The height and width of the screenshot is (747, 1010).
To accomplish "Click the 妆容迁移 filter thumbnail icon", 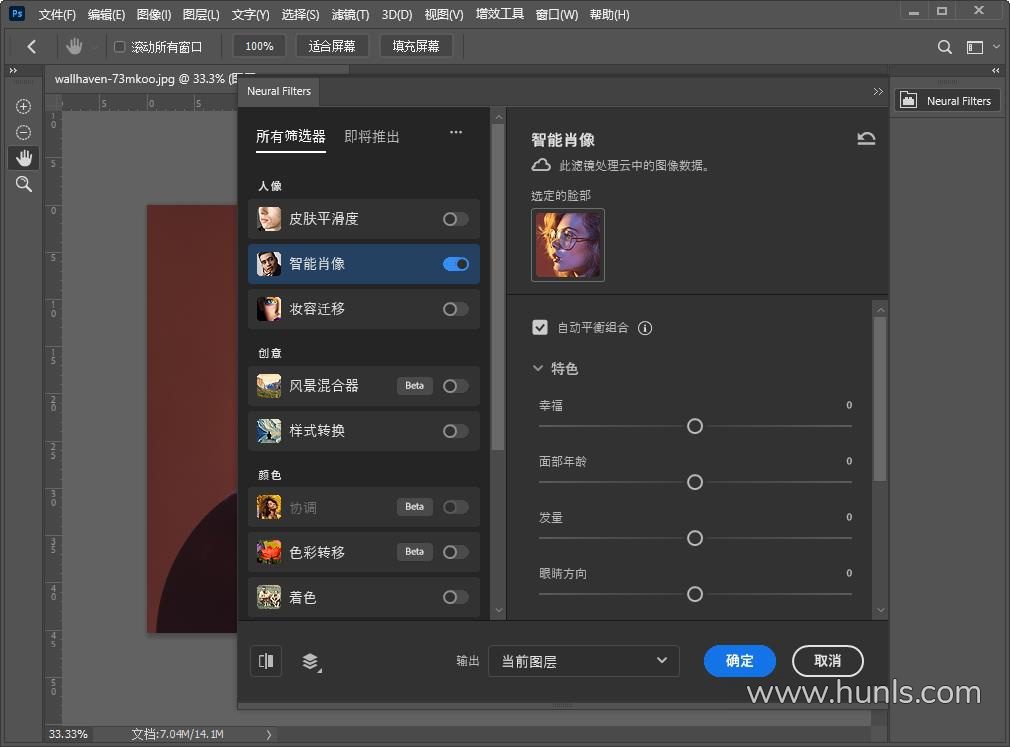I will 269,309.
